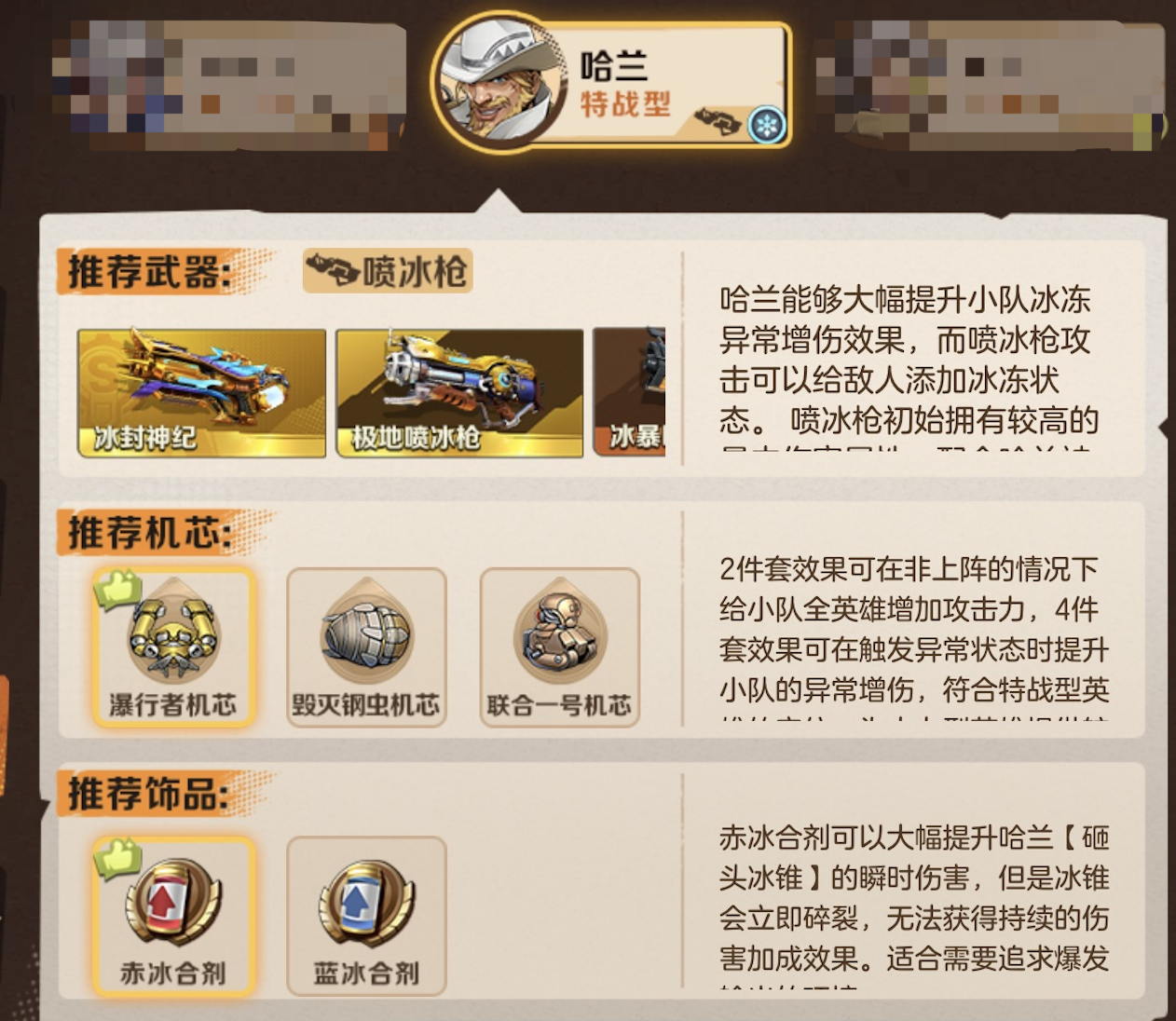The height and width of the screenshot is (1021, 1176).
Task: Select the 毁灭钢虫机芯 core icon
Action: [x=366, y=647]
